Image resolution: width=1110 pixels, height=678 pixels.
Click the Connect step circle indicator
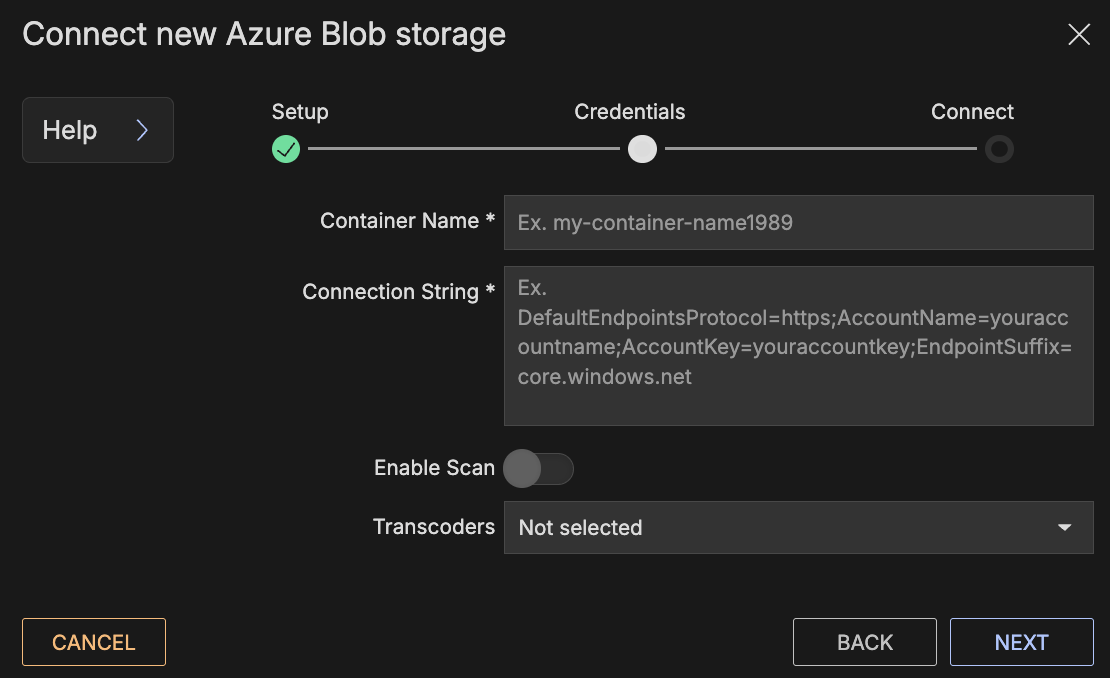click(998, 149)
